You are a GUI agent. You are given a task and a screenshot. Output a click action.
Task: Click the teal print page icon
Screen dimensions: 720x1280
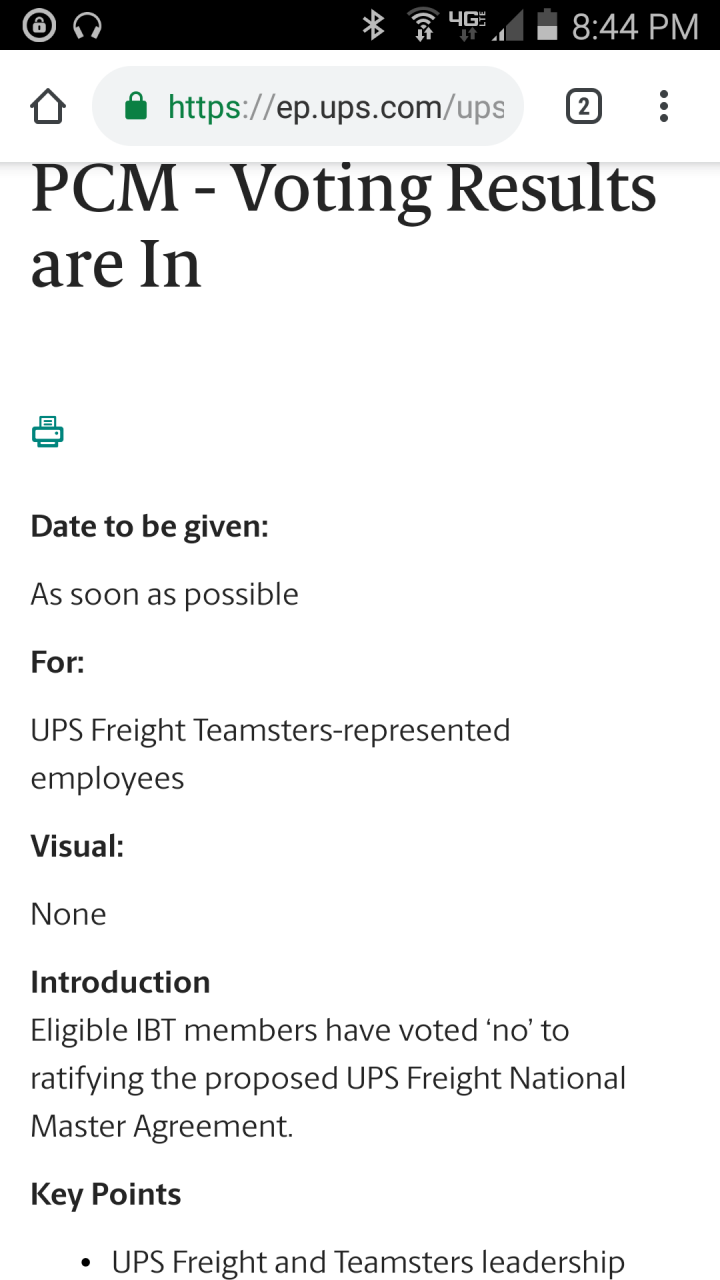pyautogui.click(x=47, y=431)
